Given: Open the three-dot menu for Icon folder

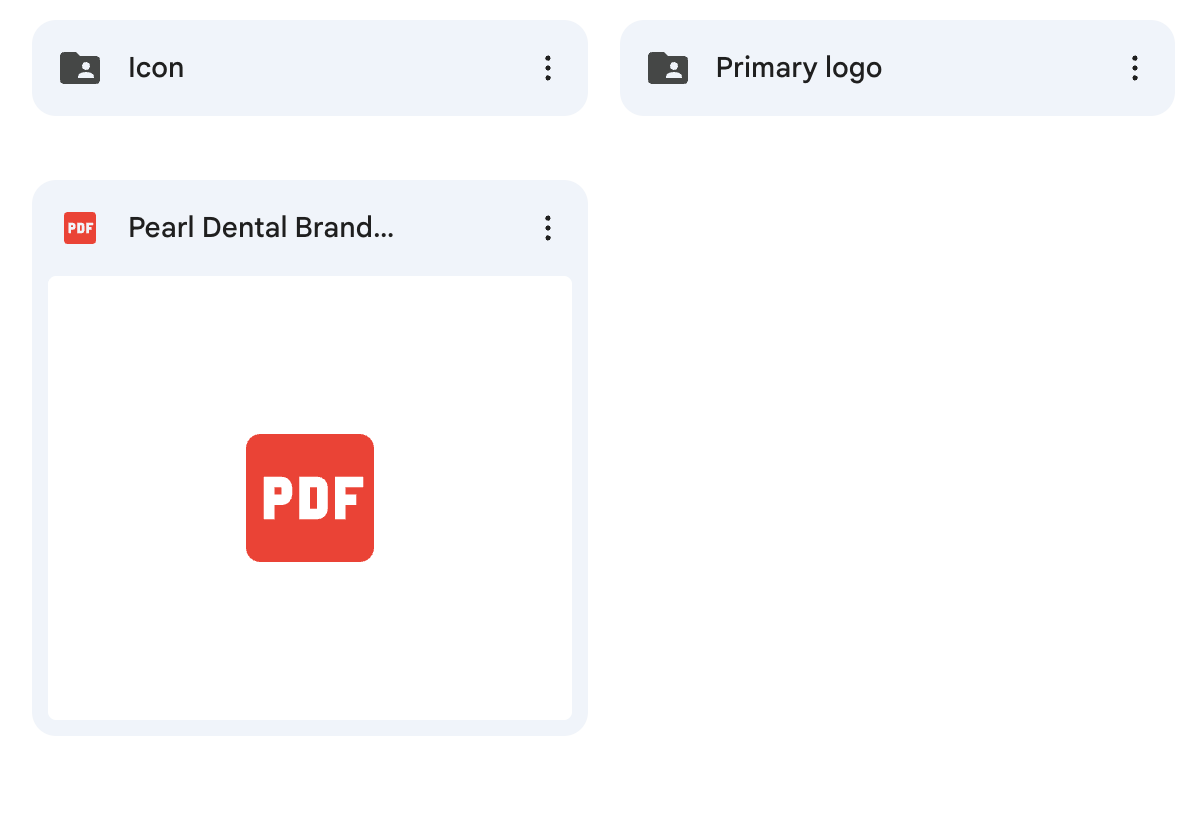Looking at the screenshot, I should click(x=548, y=68).
